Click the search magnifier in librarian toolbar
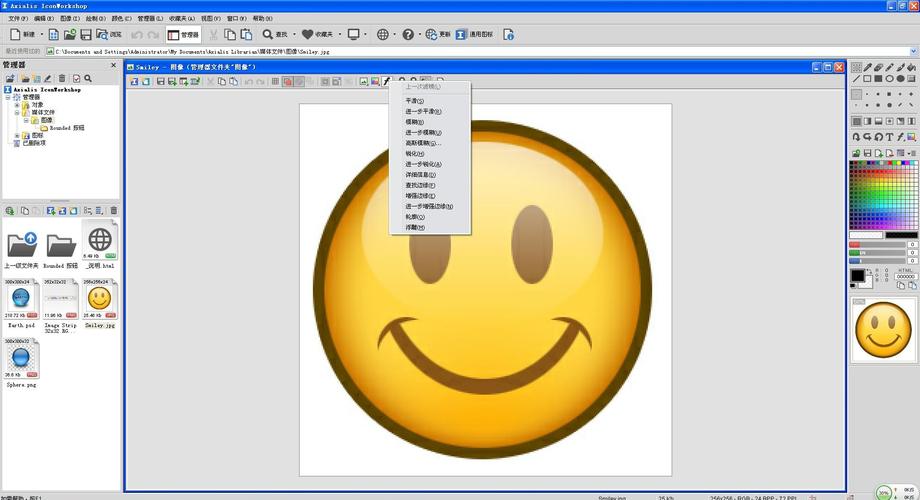The image size is (920, 500). pyautogui.click(x=87, y=78)
